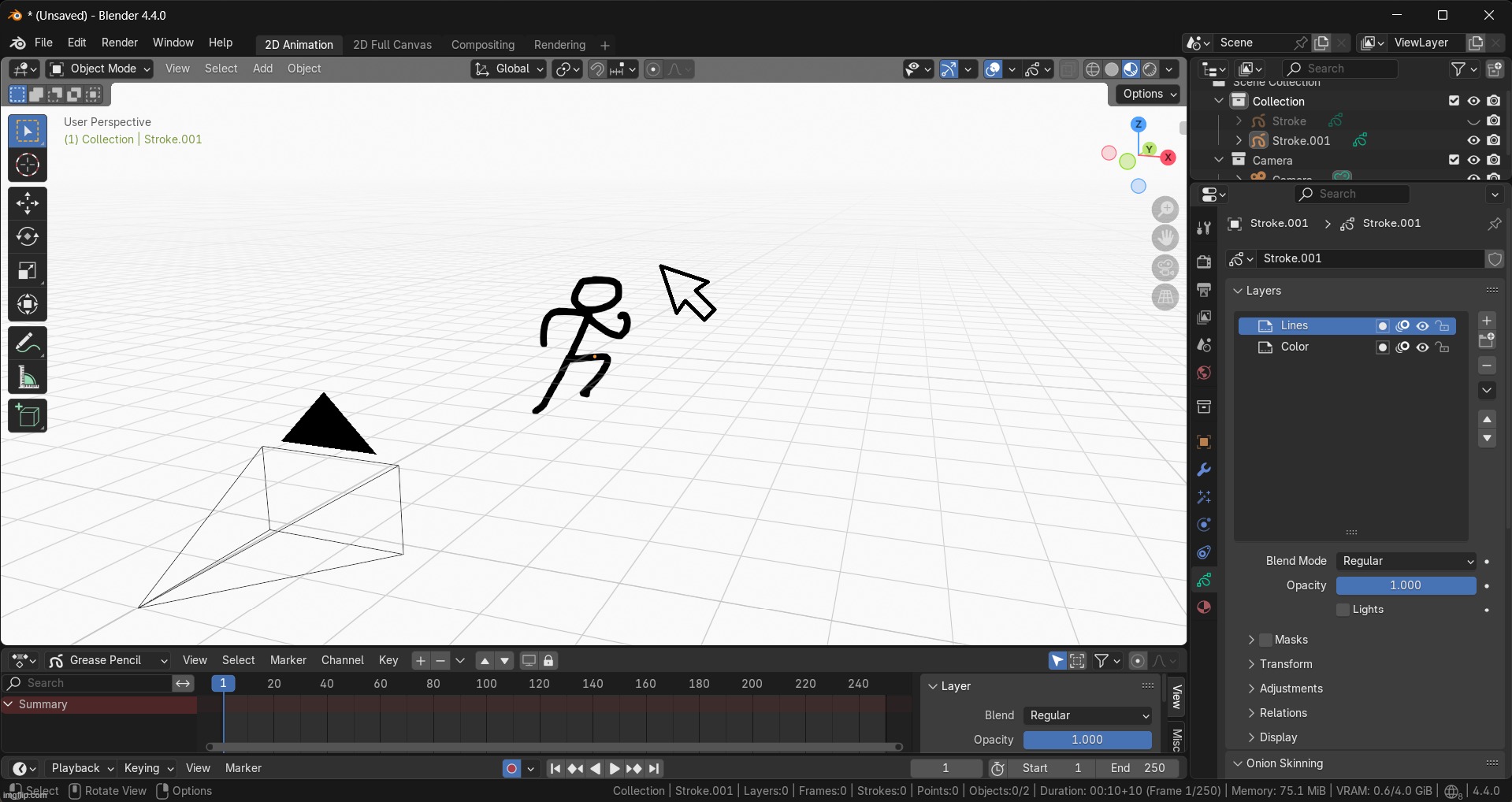The image size is (1512, 802).
Task: Switch to Rendering workspace tab
Action: (559, 45)
